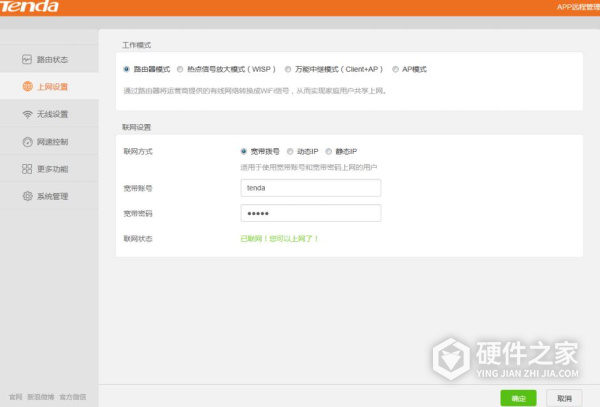This screenshot has height=407, width=600.
Task: Select 宽带拨号 connection type
Action: (243, 151)
